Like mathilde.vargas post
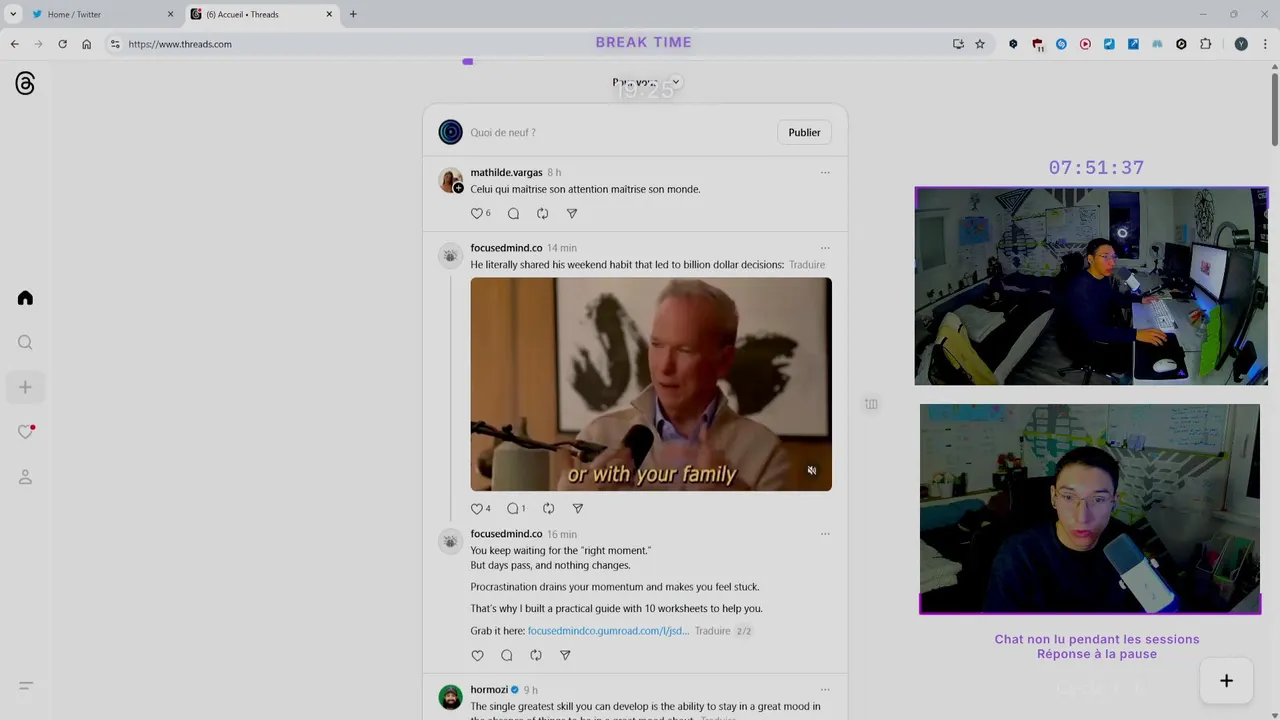 (477, 213)
